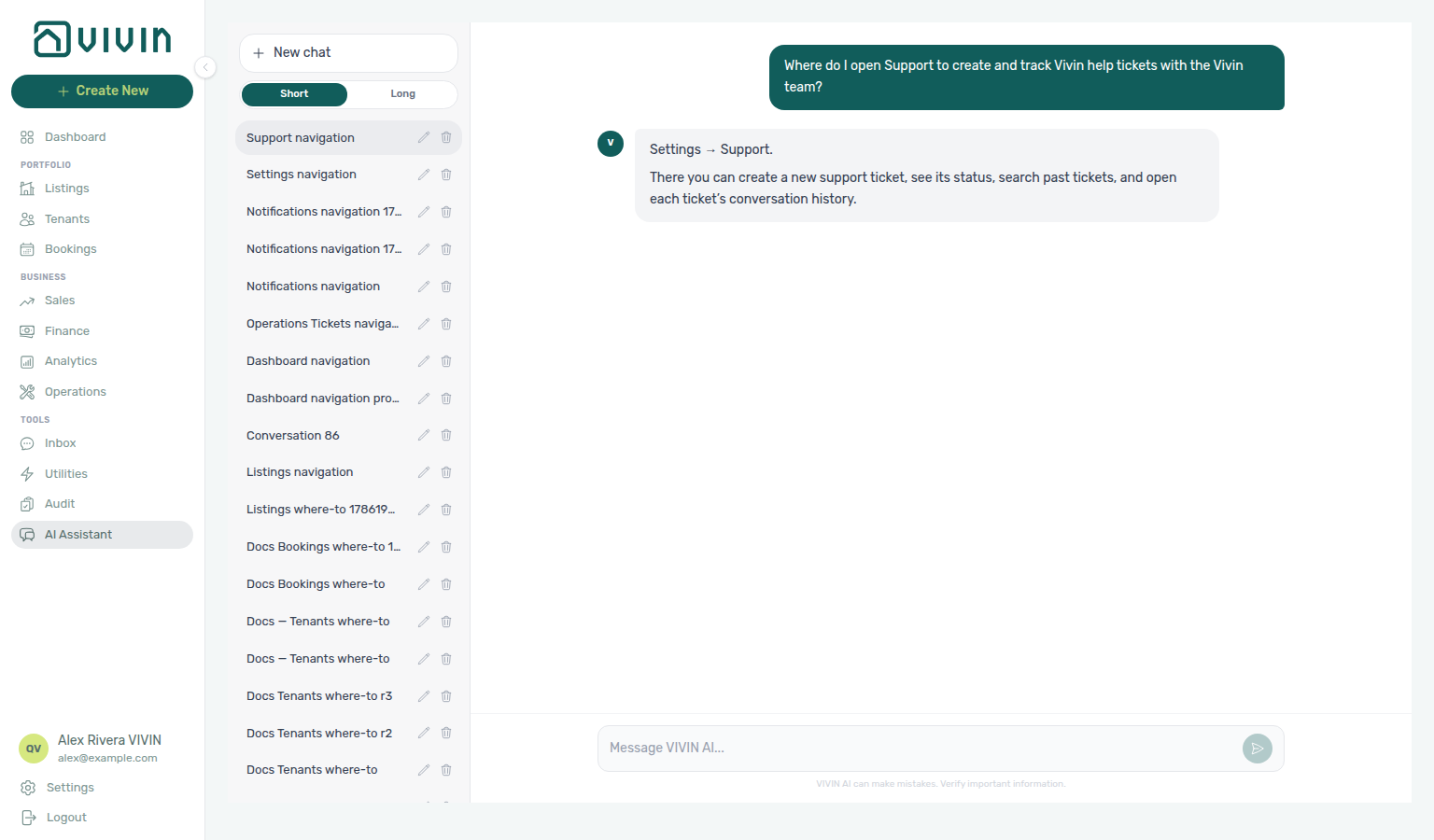Edit the Conversation 86 title
The width and height of the screenshot is (1434, 840).
[x=424, y=435]
